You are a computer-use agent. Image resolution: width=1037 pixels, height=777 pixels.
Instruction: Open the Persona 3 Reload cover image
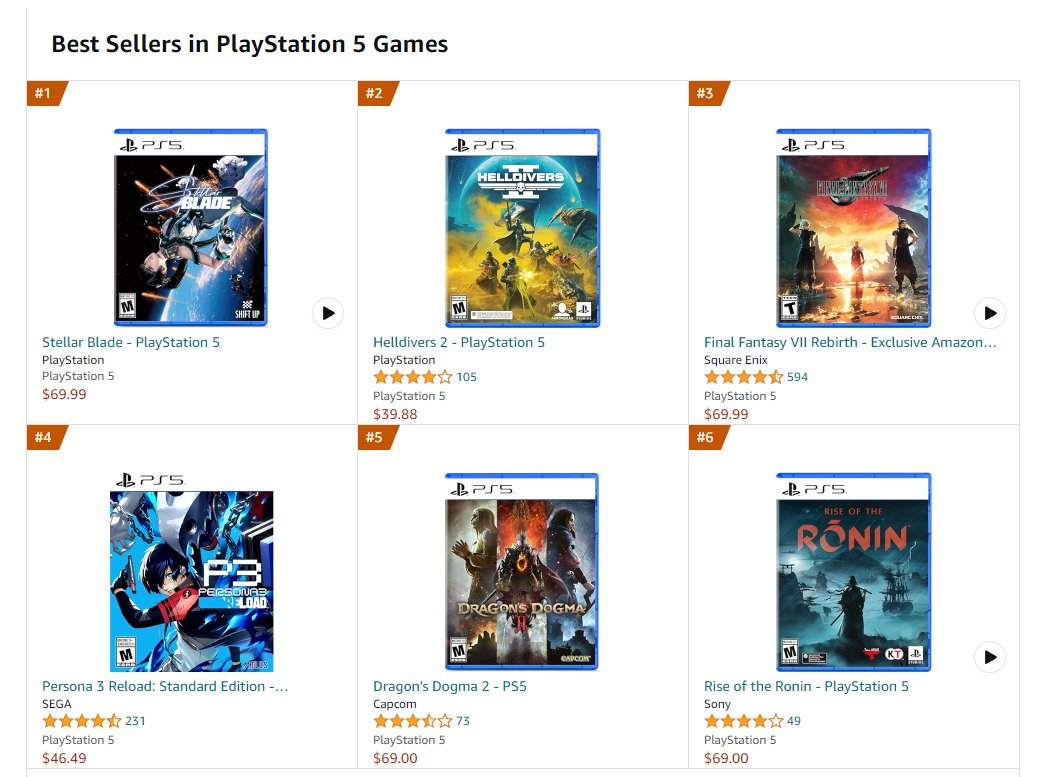(192, 572)
